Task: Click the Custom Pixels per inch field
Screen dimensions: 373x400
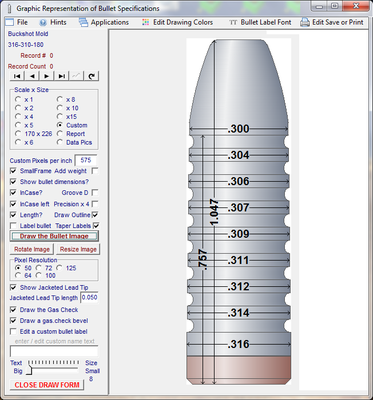Action: pos(86,160)
